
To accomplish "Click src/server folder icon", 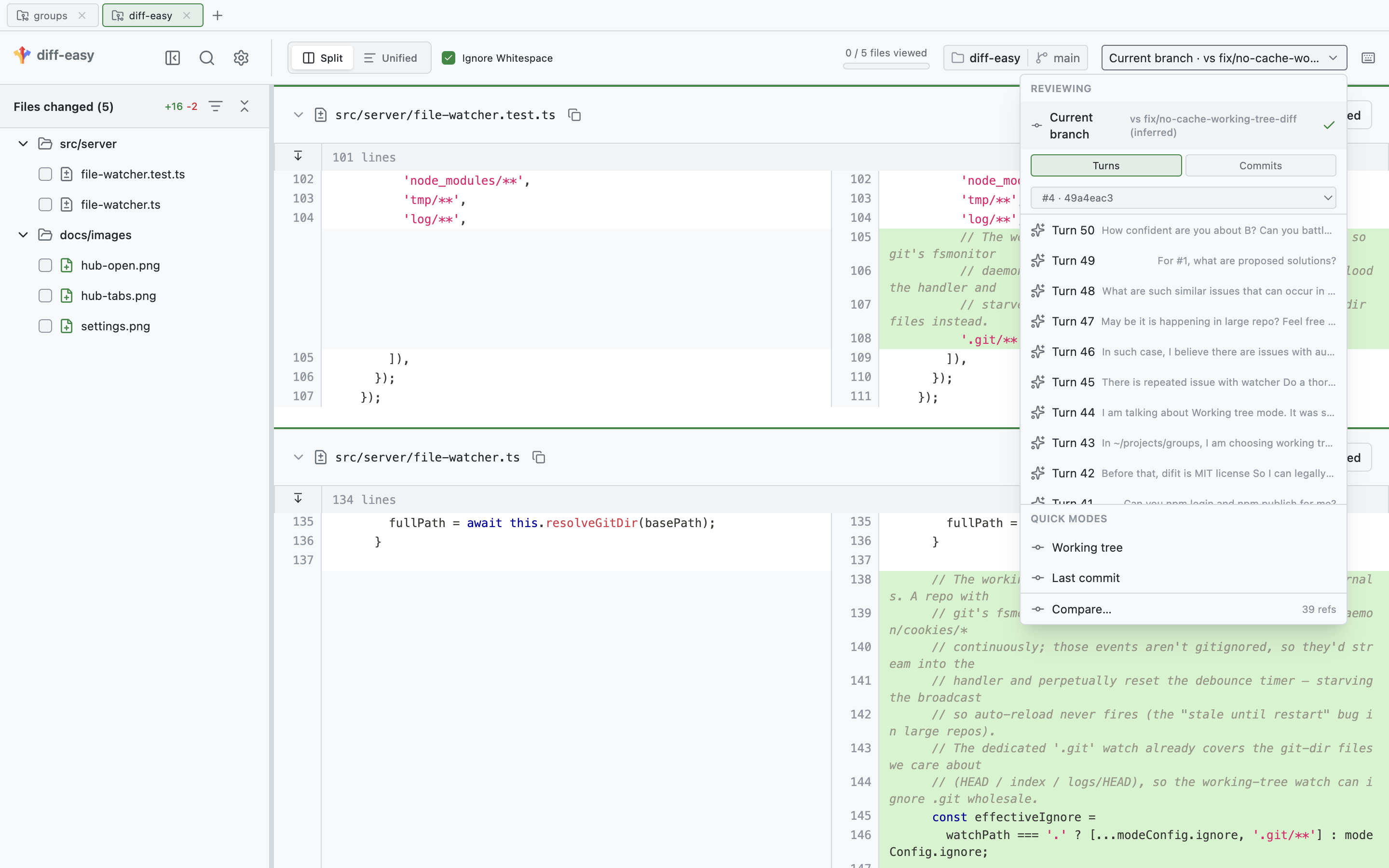I will pos(45,144).
